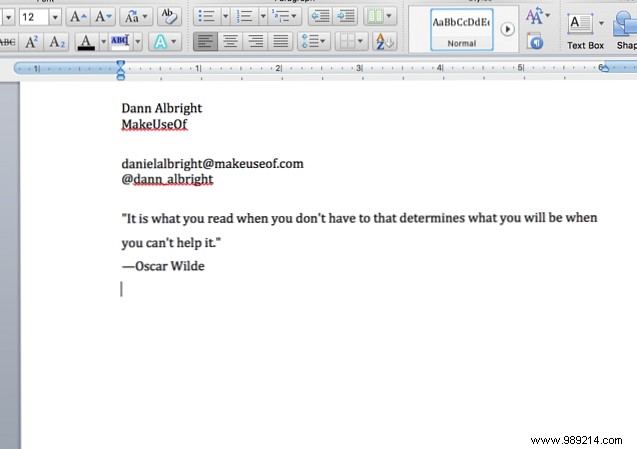The image size is (637, 449).
Task: Insert a Shape
Action: [x=626, y=30]
